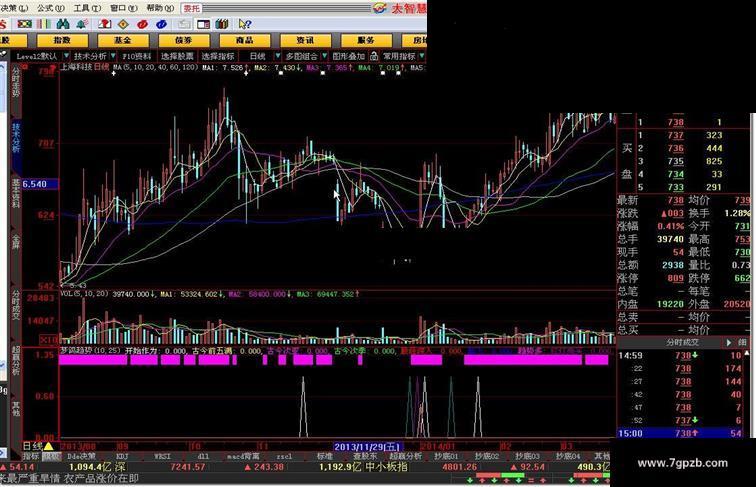Click the binoculars search icon
This screenshot has height=487, width=756.
(63, 24)
